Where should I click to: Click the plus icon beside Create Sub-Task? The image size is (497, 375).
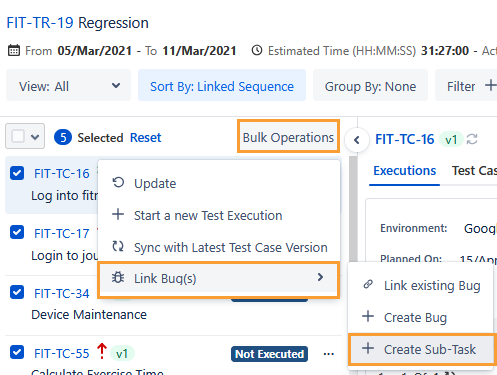click(368, 348)
